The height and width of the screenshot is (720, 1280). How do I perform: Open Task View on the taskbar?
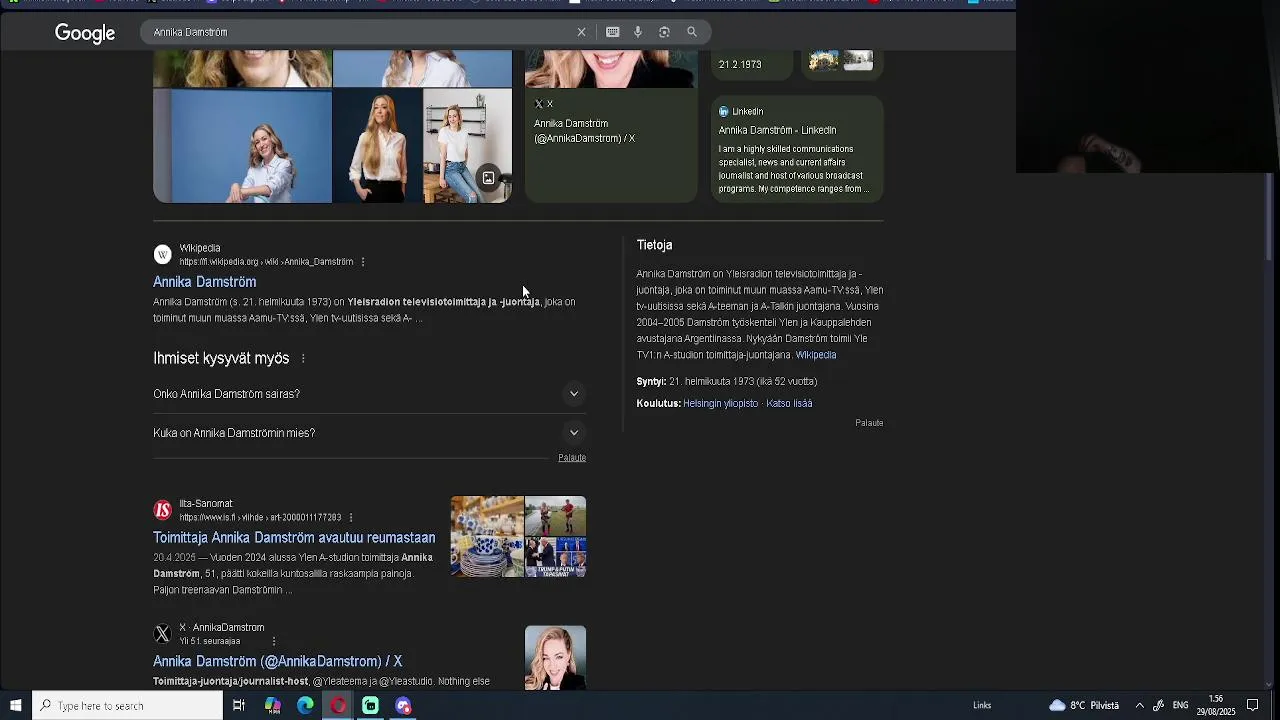[x=239, y=706]
